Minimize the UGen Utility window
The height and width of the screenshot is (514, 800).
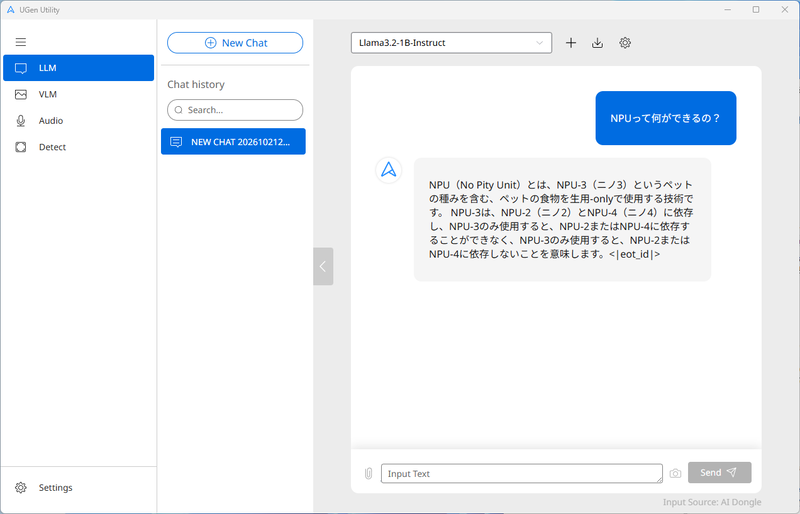click(x=728, y=10)
